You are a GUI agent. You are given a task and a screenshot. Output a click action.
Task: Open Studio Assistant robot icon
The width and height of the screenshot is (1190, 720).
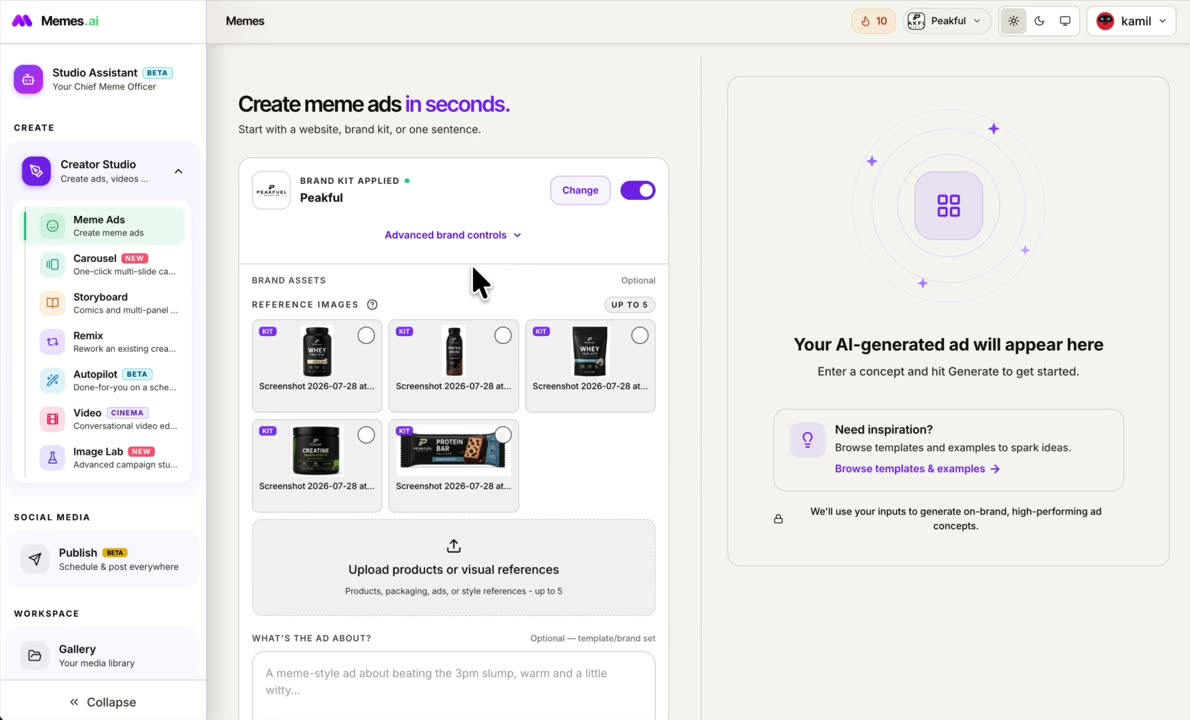coord(28,79)
